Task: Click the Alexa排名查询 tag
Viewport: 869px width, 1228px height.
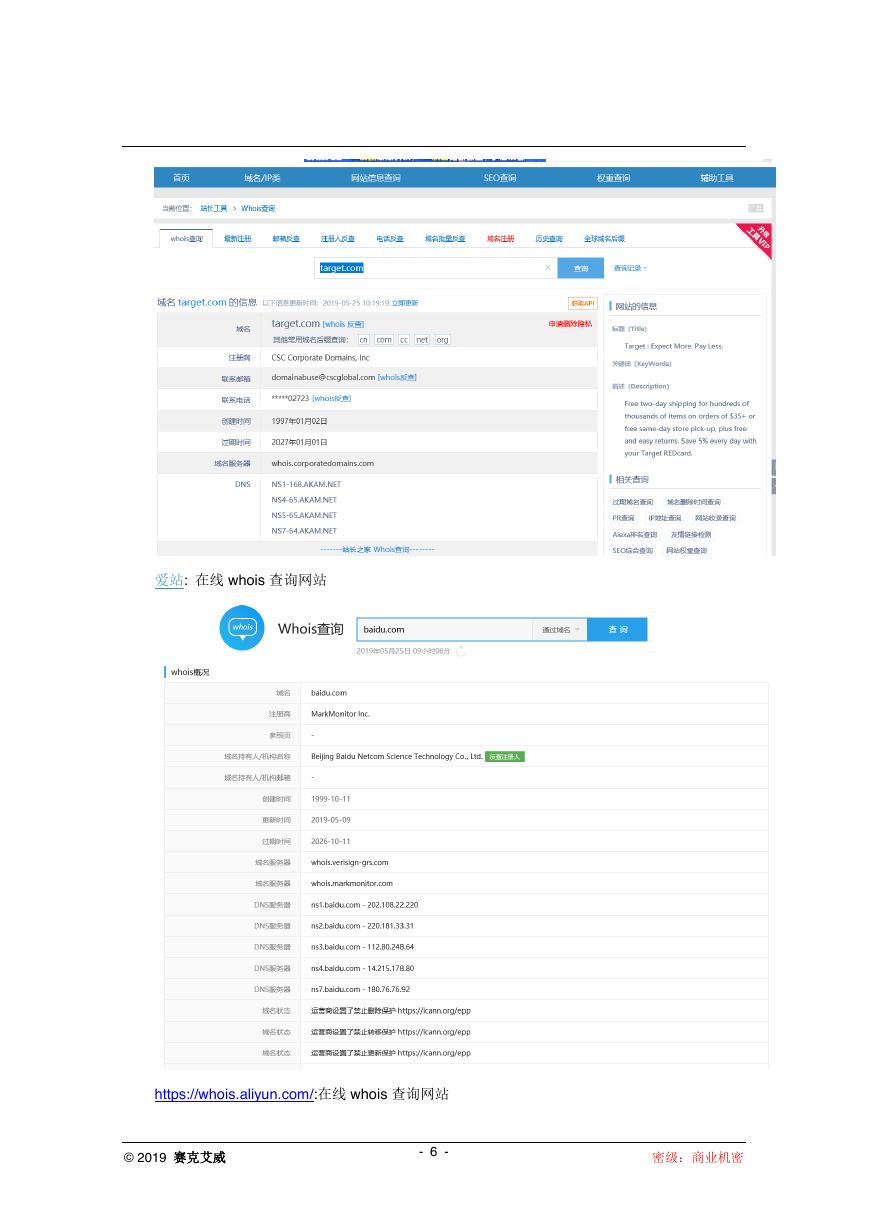Action: 635,535
